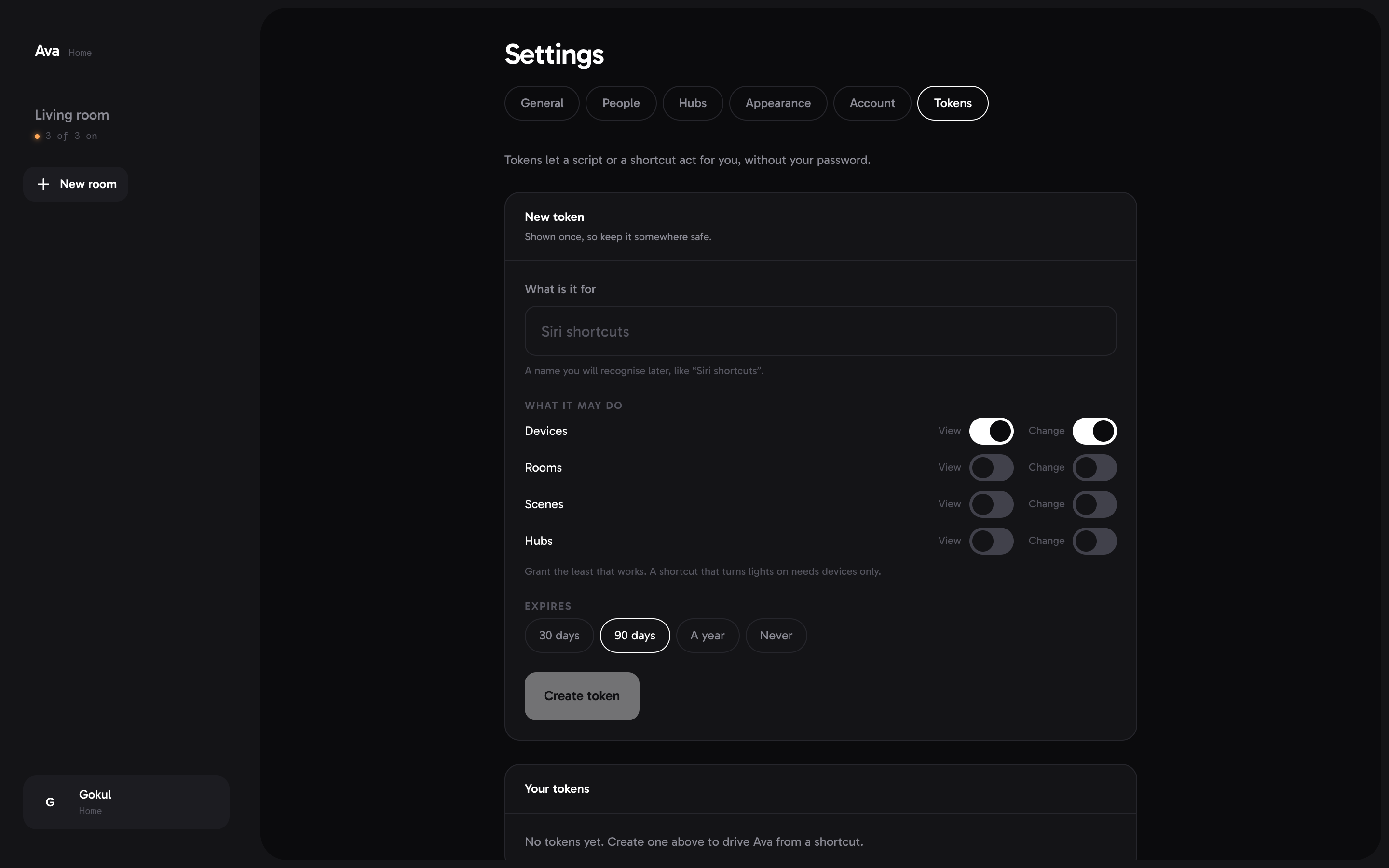The width and height of the screenshot is (1389, 868).
Task: Set expiry to Never
Action: pos(776,636)
